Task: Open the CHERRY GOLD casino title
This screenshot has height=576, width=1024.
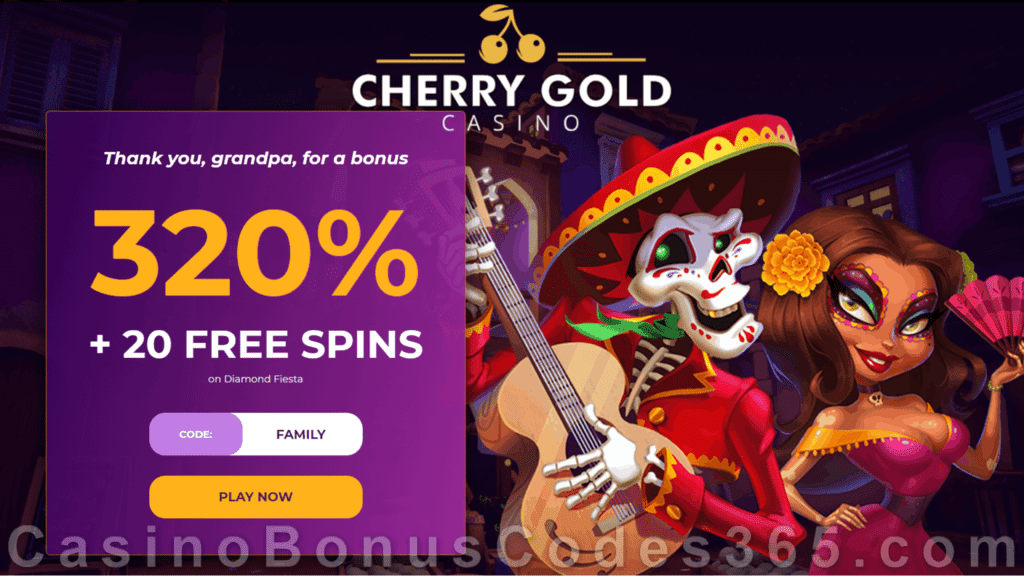Action: [511, 91]
